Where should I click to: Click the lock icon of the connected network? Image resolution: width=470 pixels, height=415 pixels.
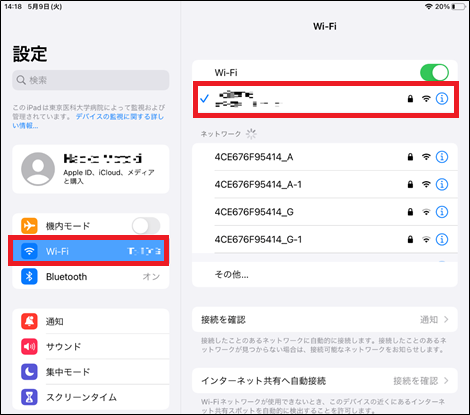tap(410, 99)
